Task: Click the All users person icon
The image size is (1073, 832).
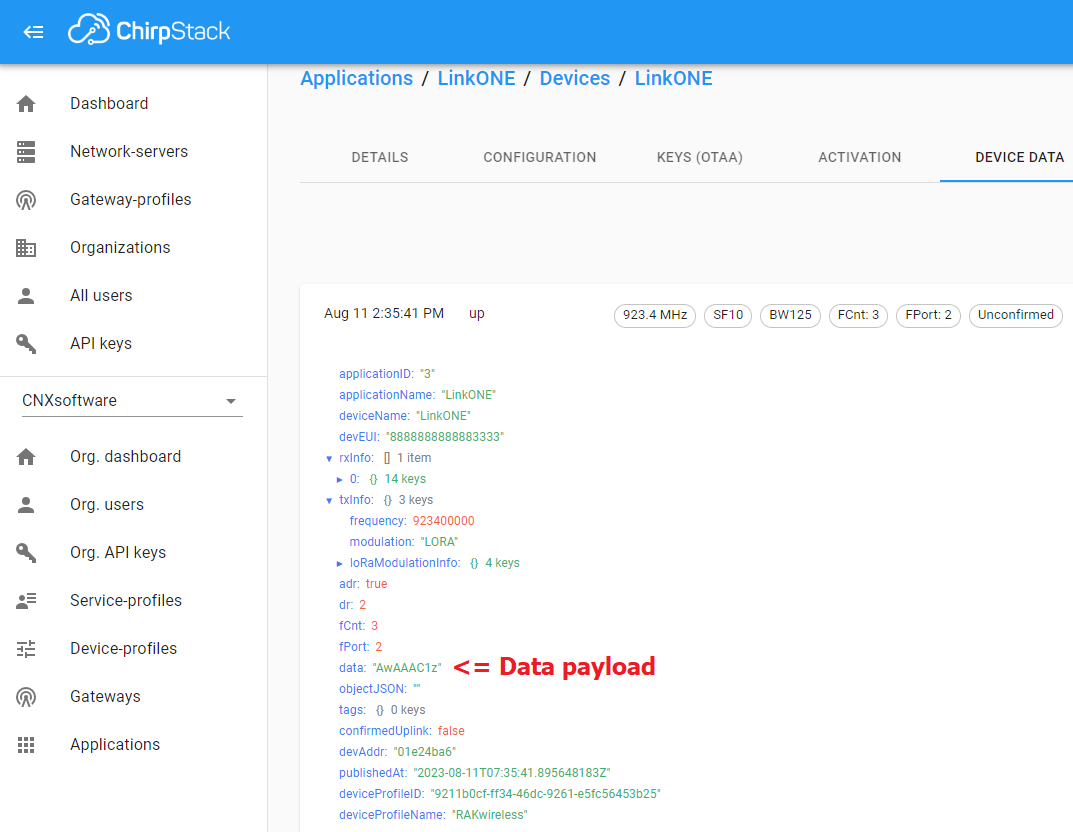Action: 26,296
